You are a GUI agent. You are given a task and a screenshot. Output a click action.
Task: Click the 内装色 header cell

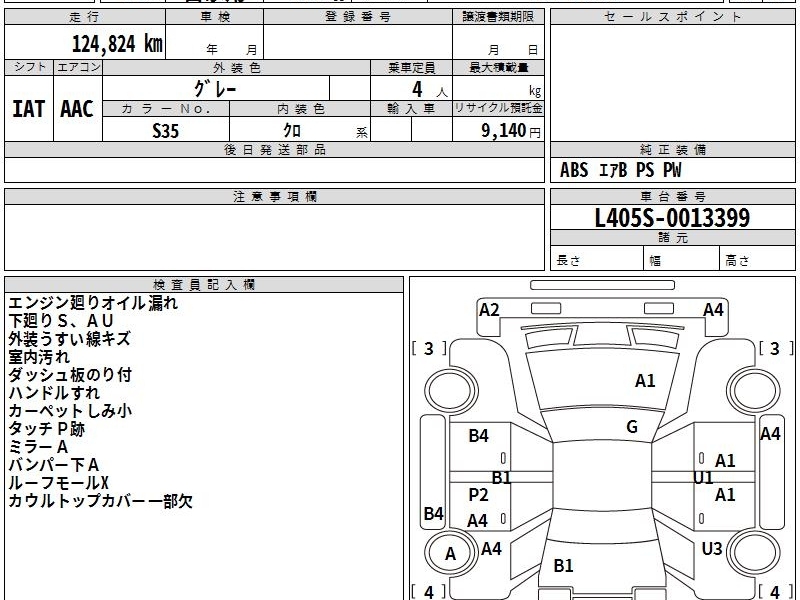click(301, 109)
